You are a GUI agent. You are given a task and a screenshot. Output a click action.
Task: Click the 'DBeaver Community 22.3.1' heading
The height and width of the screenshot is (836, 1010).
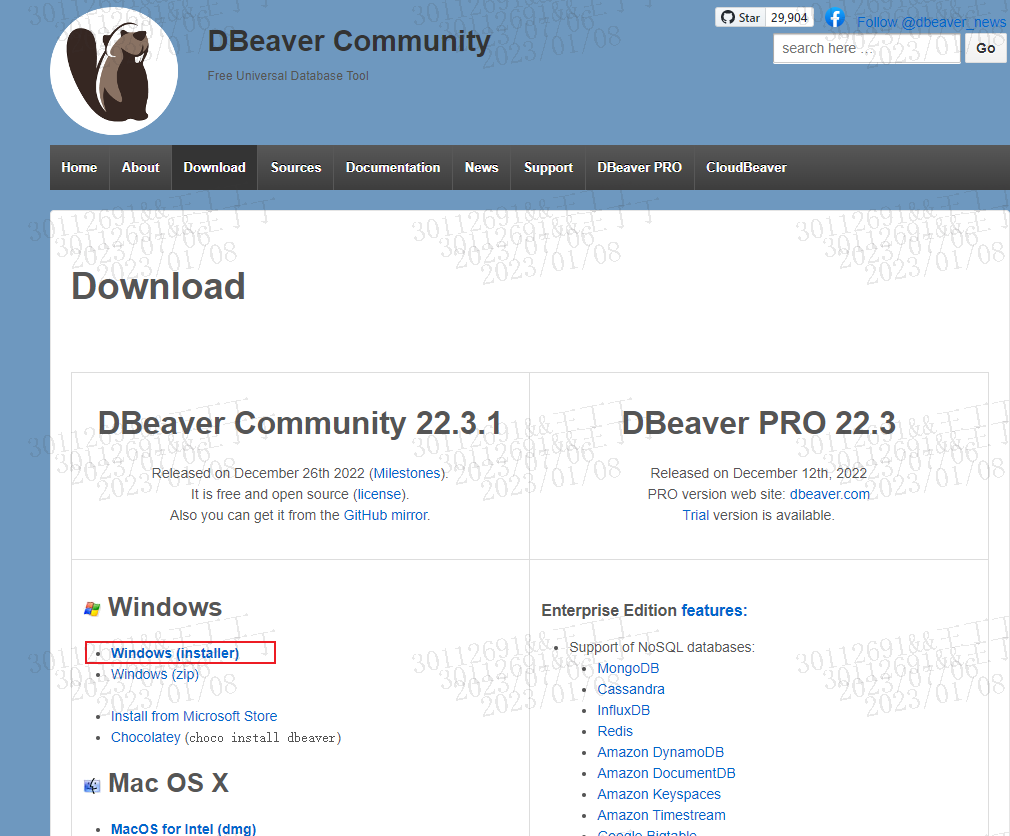(300, 423)
